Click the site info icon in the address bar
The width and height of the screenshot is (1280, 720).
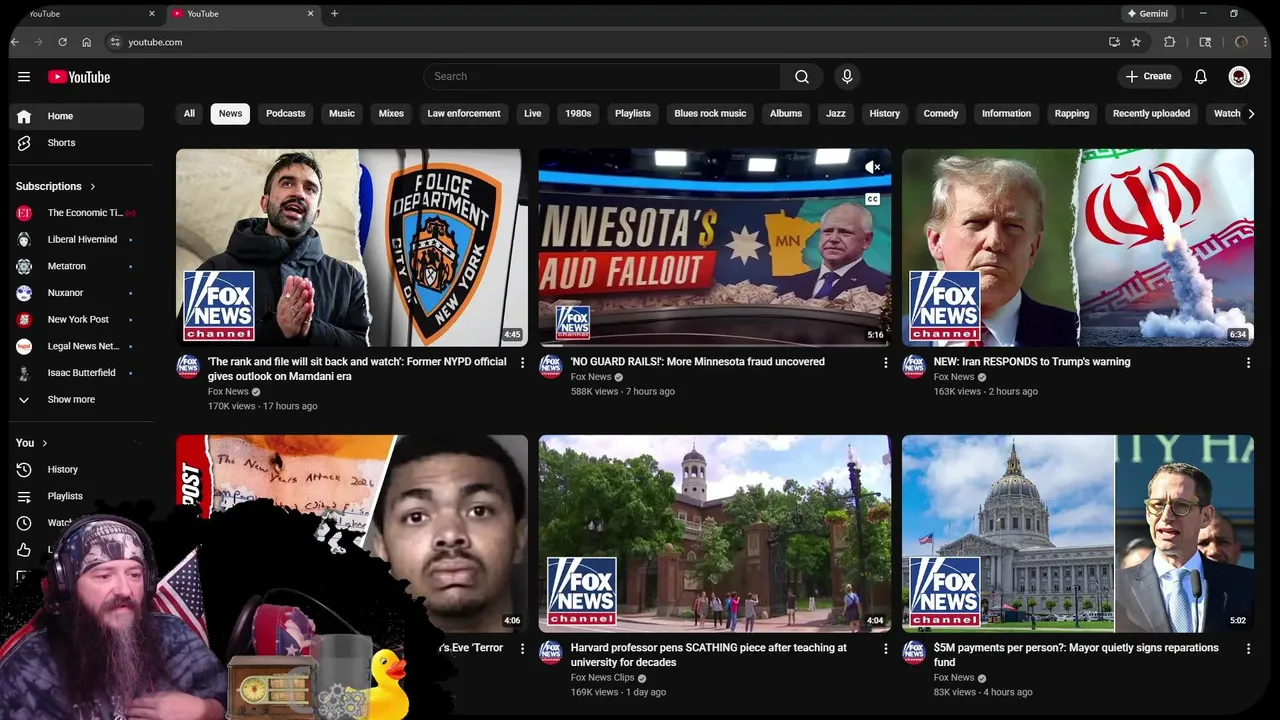(x=115, y=42)
